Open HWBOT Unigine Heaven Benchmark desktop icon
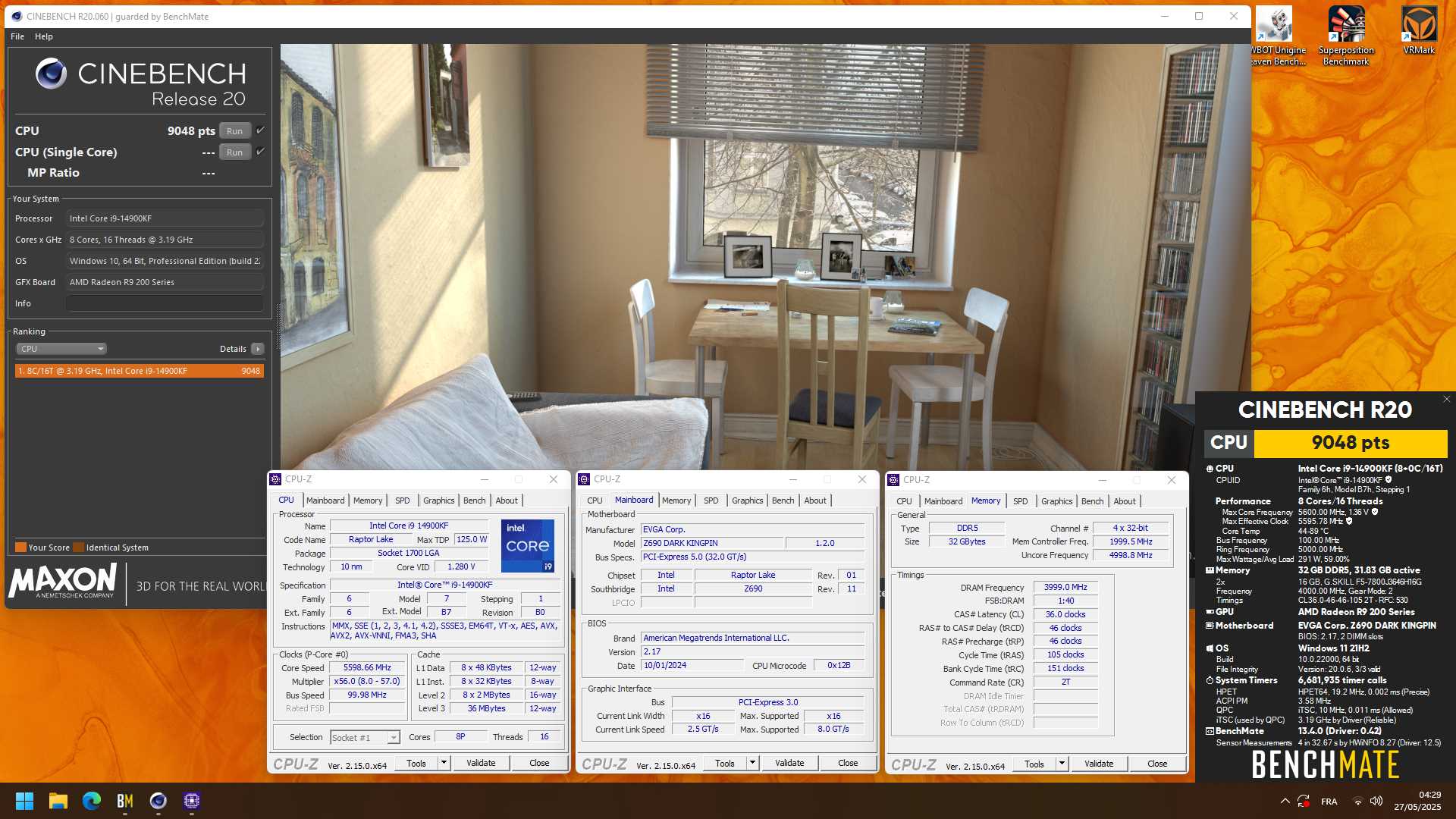The height and width of the screenshot is (819, 1456). pos(1278,36)
